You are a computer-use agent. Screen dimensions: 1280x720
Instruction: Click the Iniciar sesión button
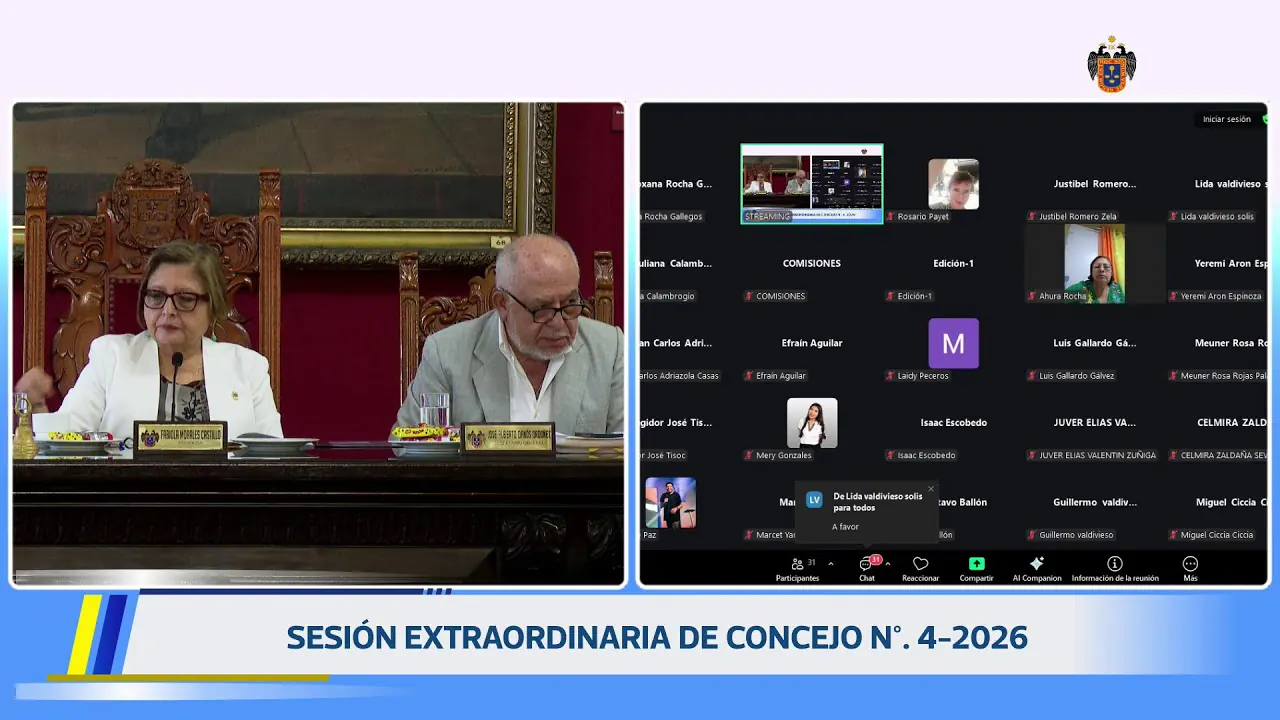click(1226, 119)
